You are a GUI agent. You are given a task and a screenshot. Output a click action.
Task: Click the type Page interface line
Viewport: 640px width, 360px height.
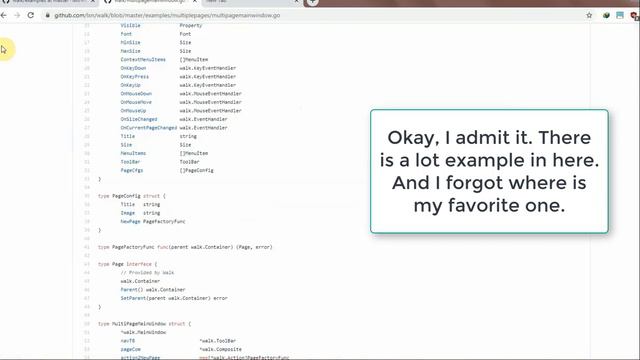(x=127, y=264)
